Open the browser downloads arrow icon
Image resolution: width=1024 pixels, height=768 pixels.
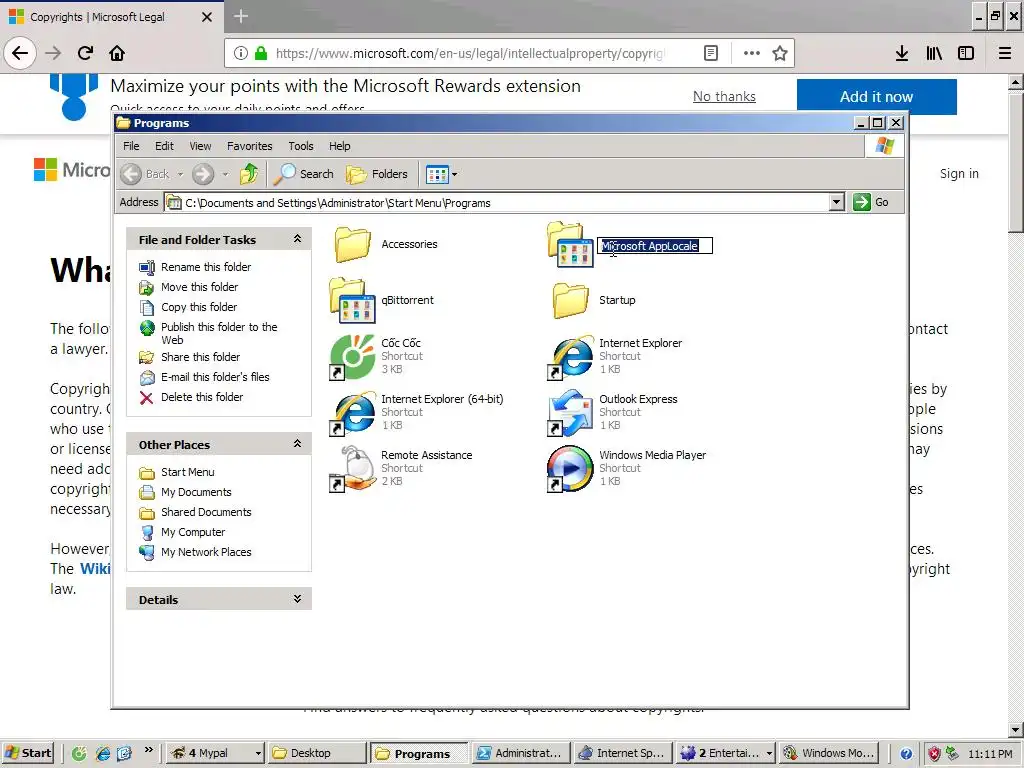[902, 53]
